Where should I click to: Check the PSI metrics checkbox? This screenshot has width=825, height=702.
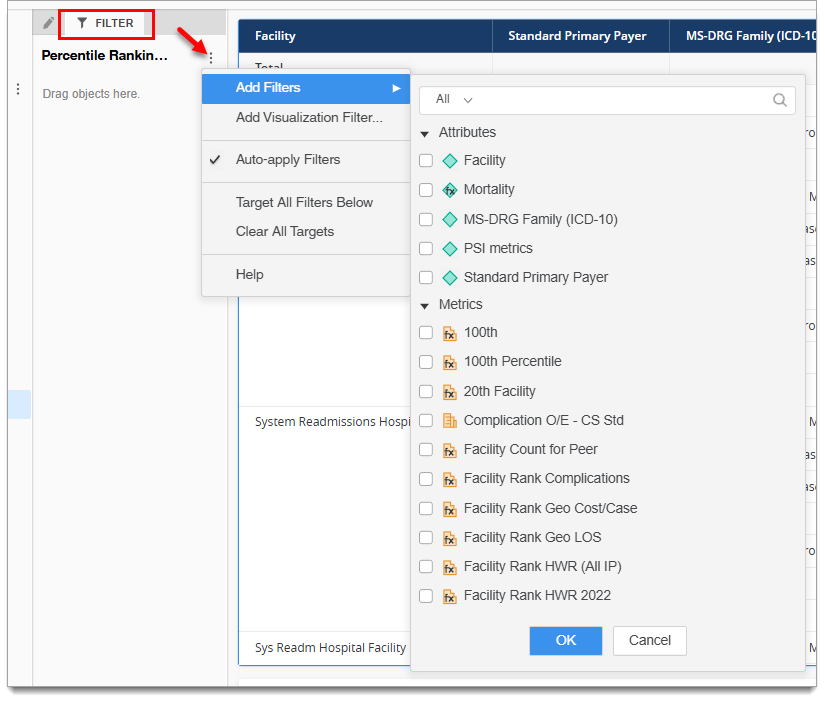pos(426,249)
